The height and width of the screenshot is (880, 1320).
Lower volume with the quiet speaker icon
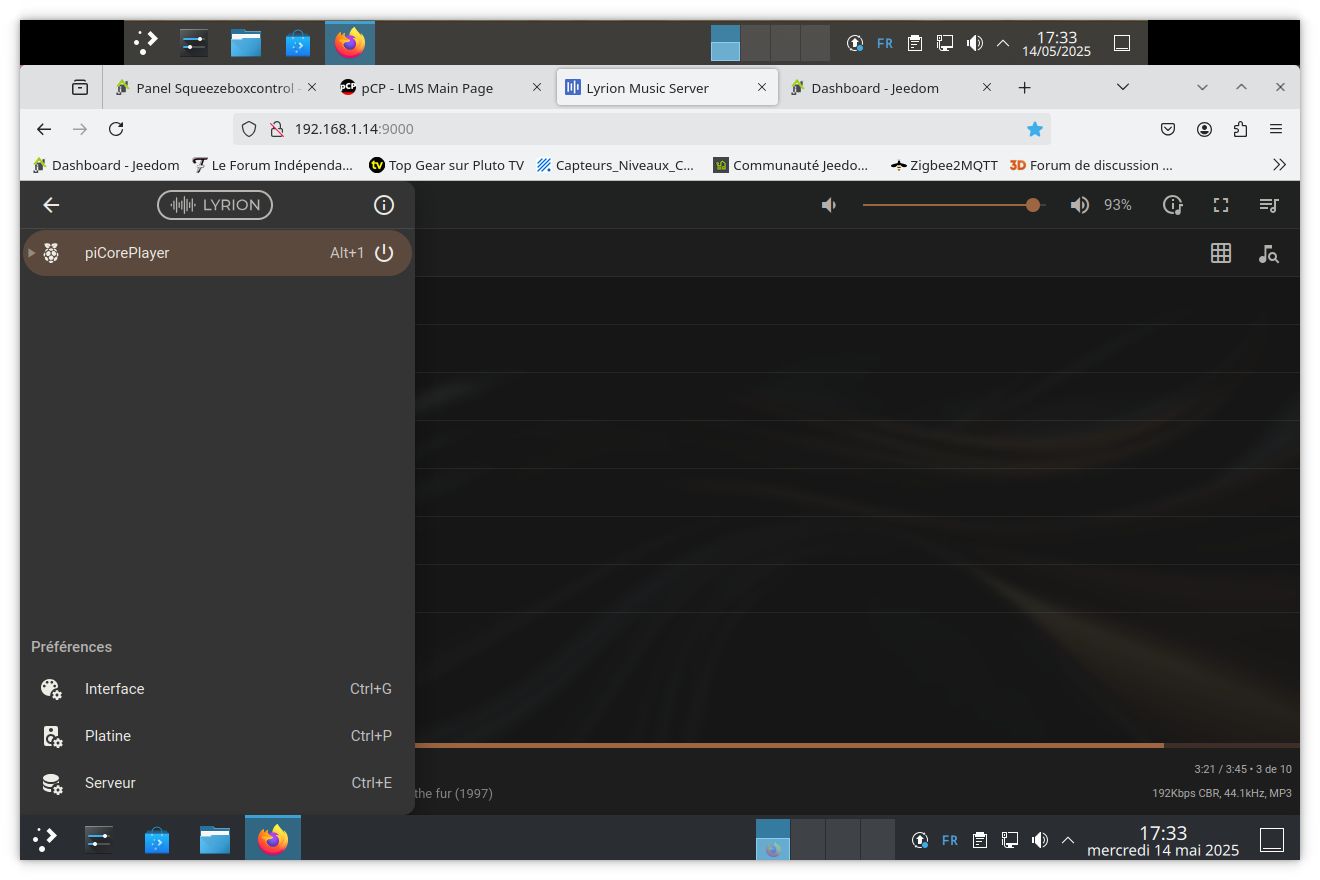pos(829,205)
